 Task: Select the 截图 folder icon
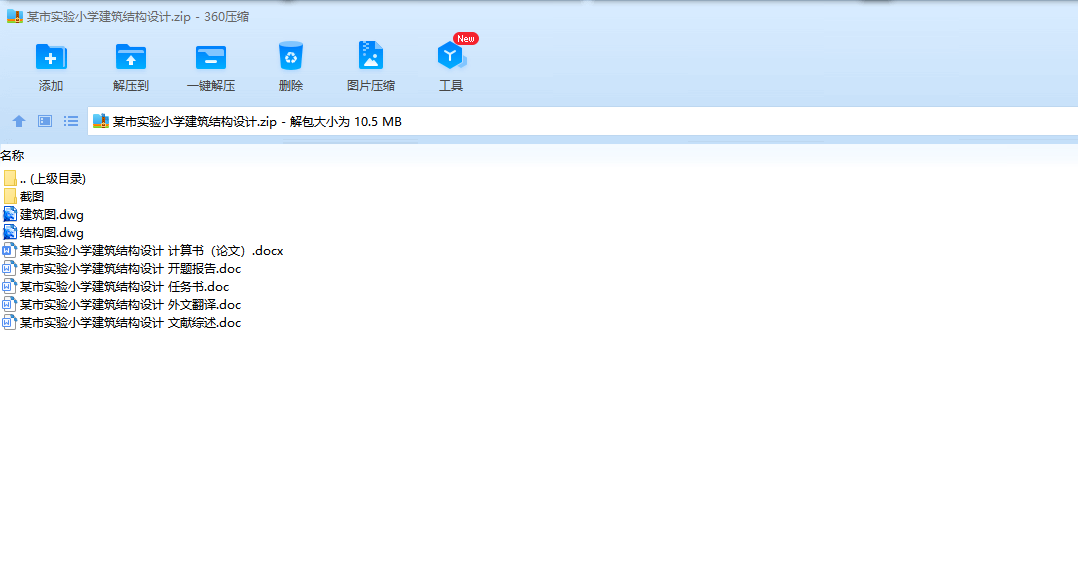[x=10, y=197]
